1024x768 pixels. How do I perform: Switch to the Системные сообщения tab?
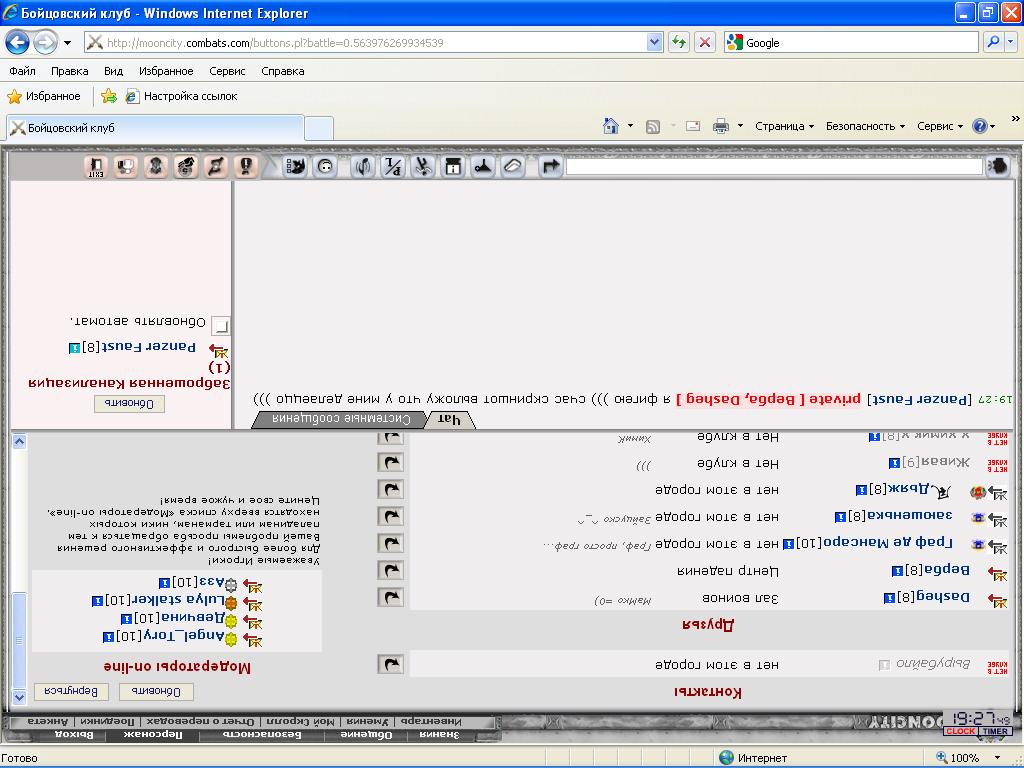coord(341,420)
